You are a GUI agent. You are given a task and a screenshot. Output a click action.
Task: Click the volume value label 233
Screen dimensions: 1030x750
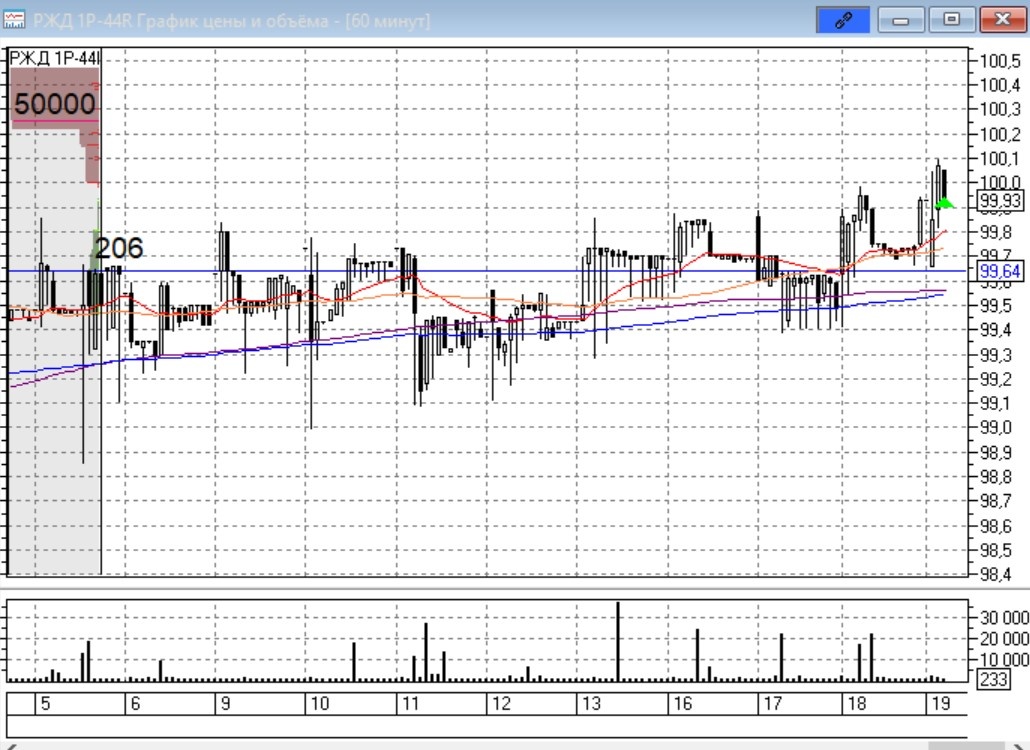[993, 678]
